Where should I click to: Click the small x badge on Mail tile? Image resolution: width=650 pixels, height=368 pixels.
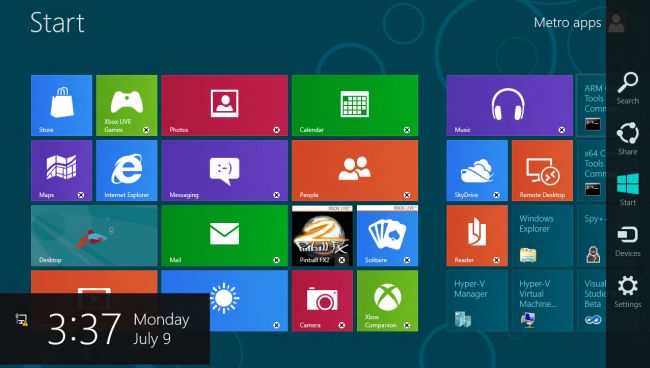point(276,260)
